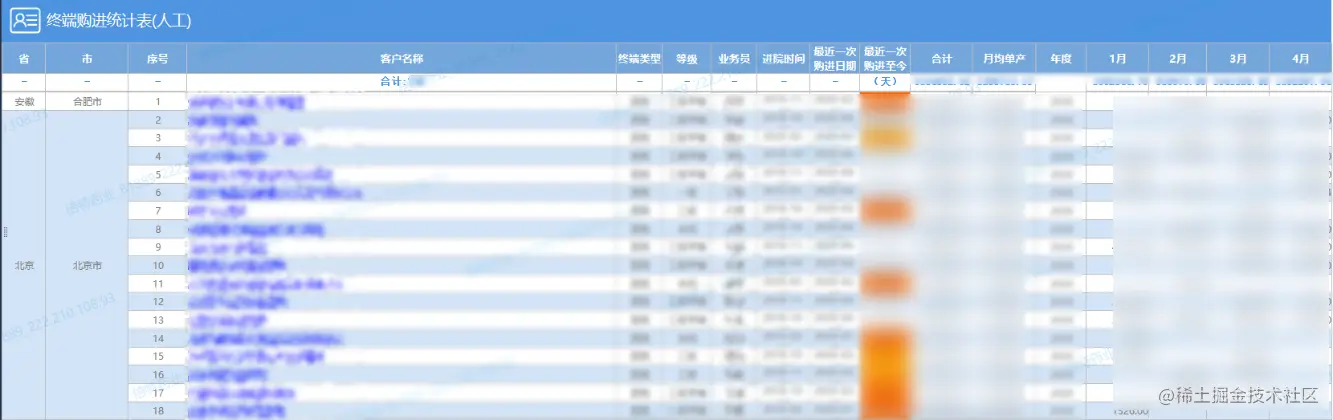
Task: Click the 4月 column header
Action: (x=1301, y=59)
